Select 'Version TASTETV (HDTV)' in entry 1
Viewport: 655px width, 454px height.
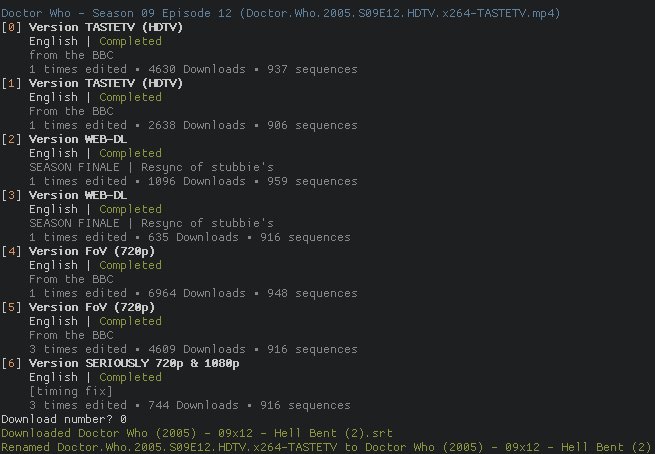pos(106,83)
